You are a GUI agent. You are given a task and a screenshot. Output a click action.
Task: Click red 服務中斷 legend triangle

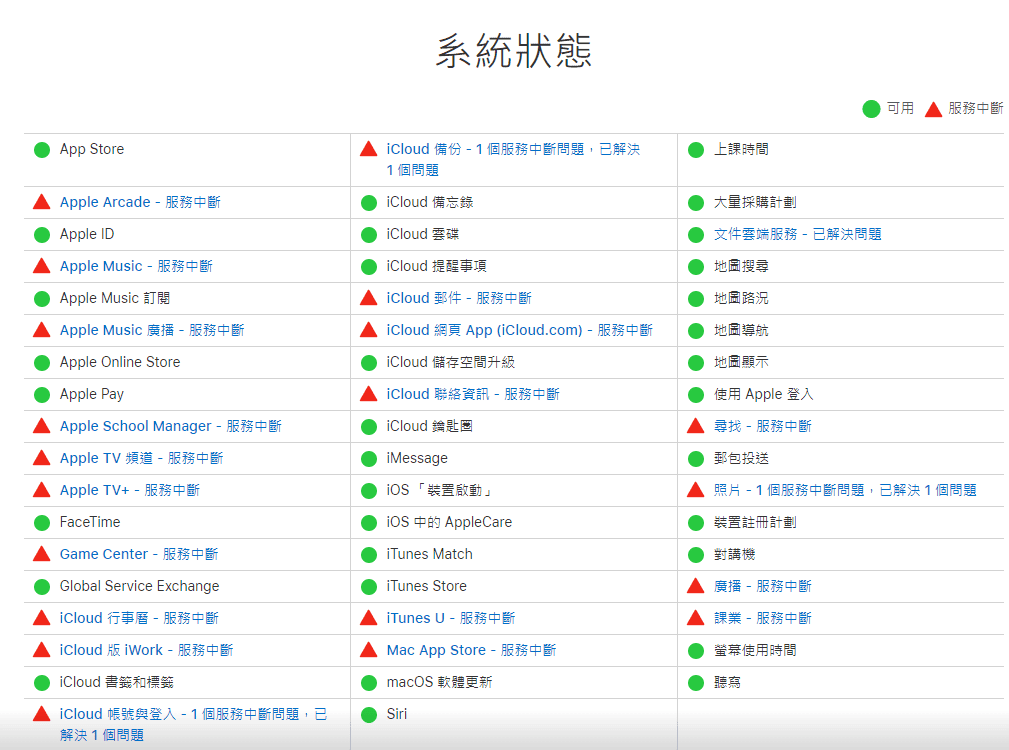pyautogui.click(x=933, y=109)
